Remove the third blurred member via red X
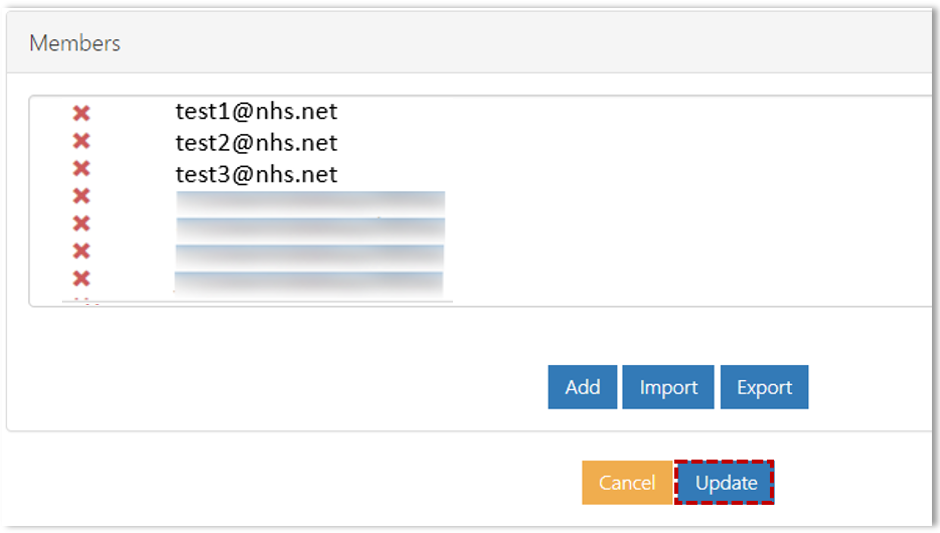 pos(82,251)
